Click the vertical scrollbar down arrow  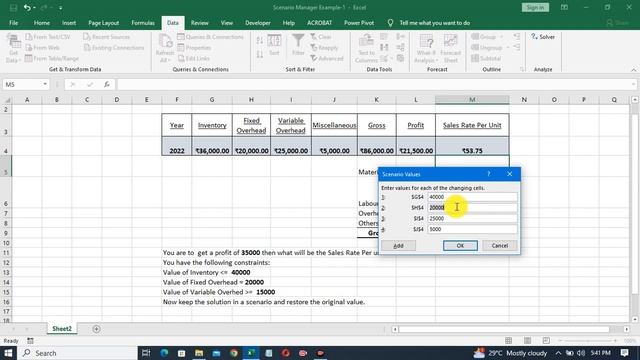(635, 319)
